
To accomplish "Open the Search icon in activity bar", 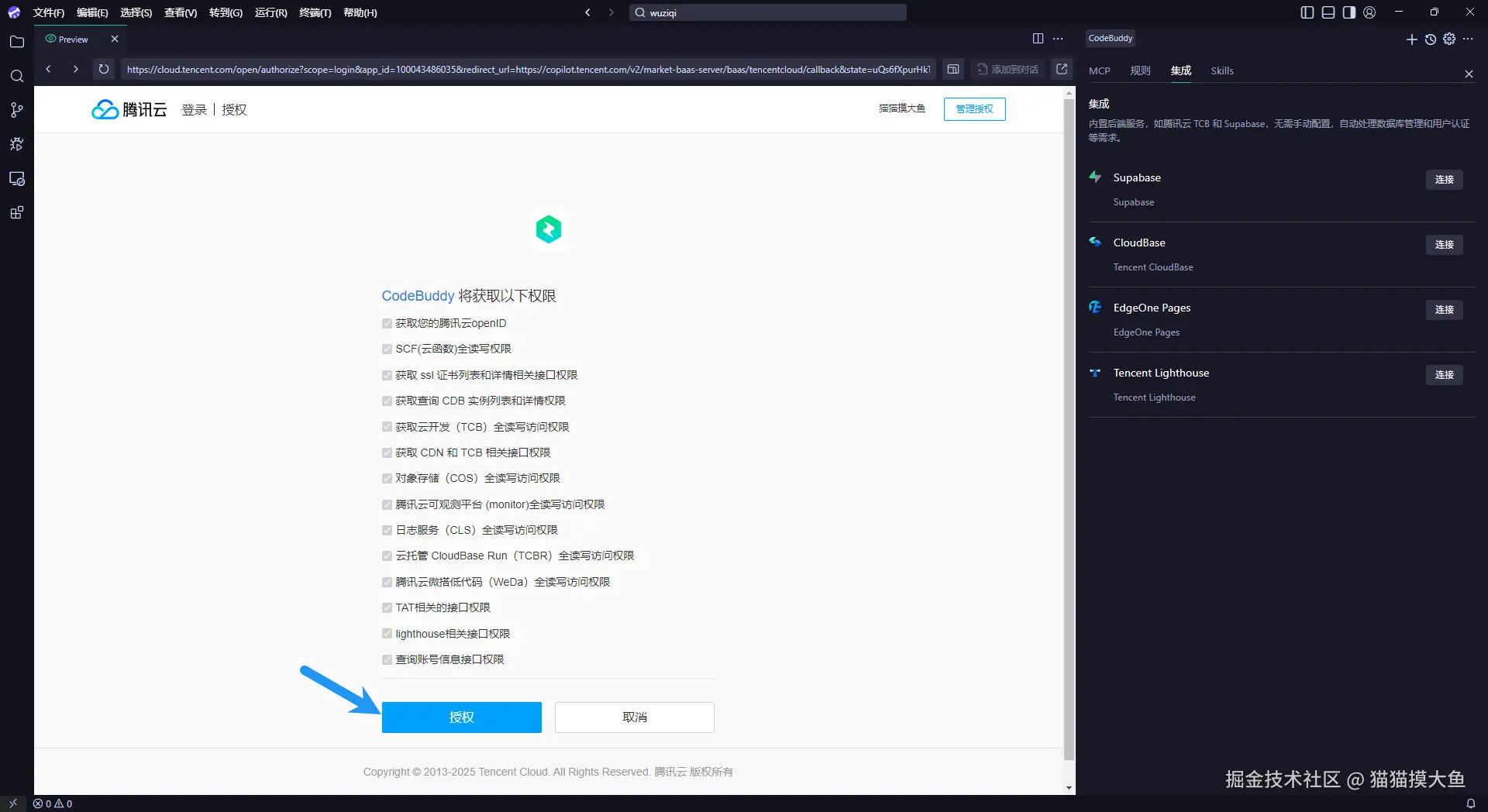I will coord(16,76).
